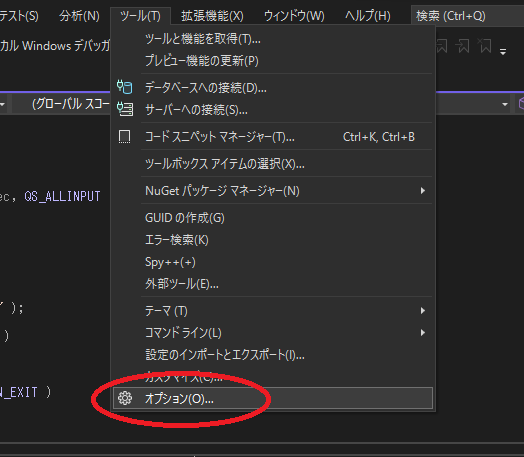
Task: Open the ヘルプ menu
Action: 368,16
